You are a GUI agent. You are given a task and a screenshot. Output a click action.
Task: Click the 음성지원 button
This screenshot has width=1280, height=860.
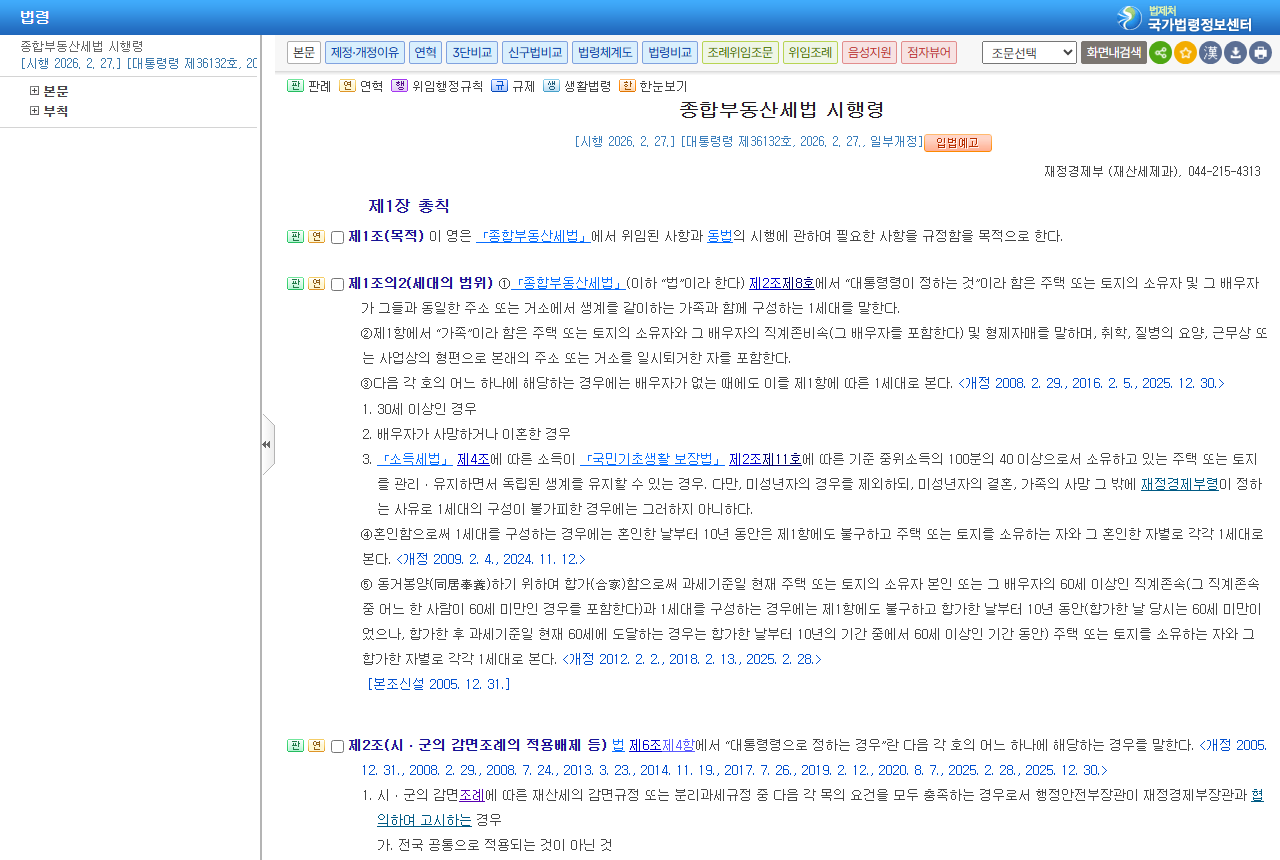tap(869, 52)
